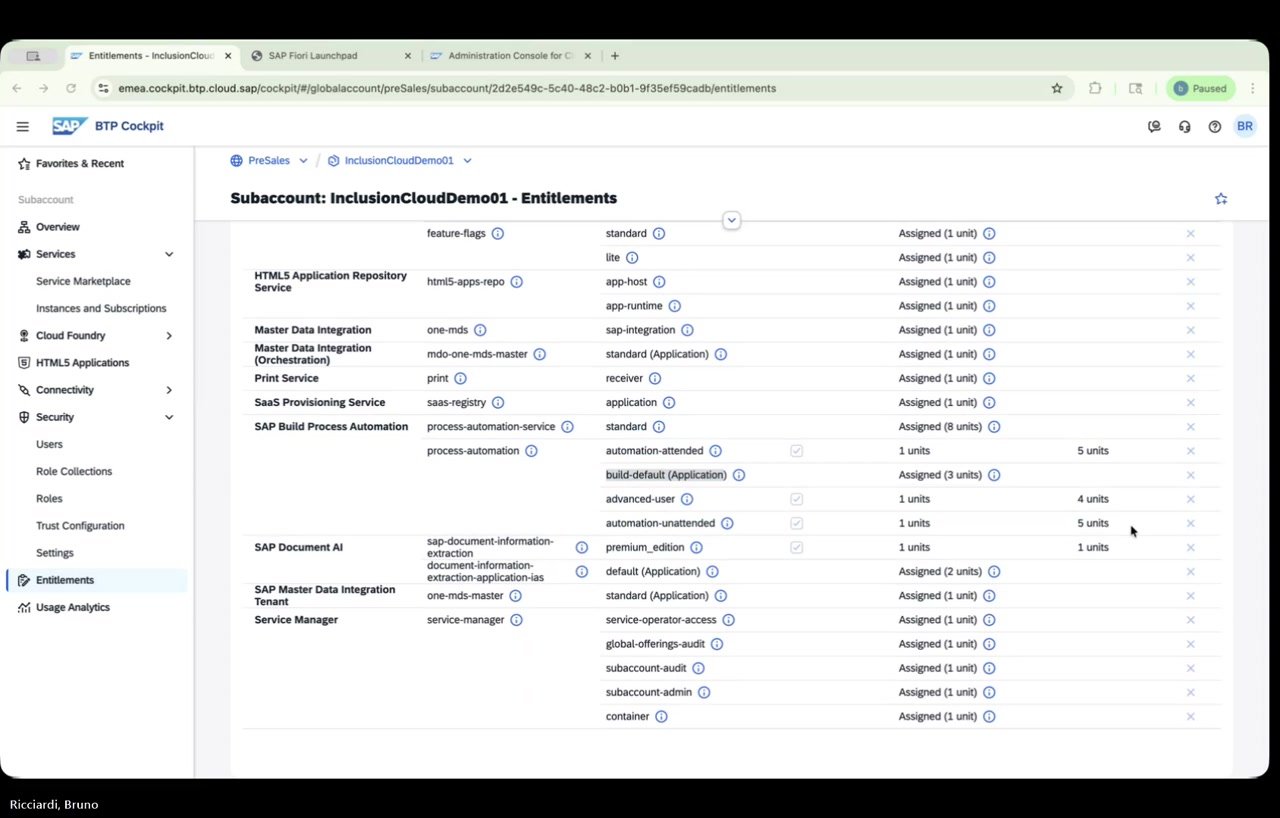Add subaccount to favorites star
Screen dimensions: 1280x818
point(1220,199)
